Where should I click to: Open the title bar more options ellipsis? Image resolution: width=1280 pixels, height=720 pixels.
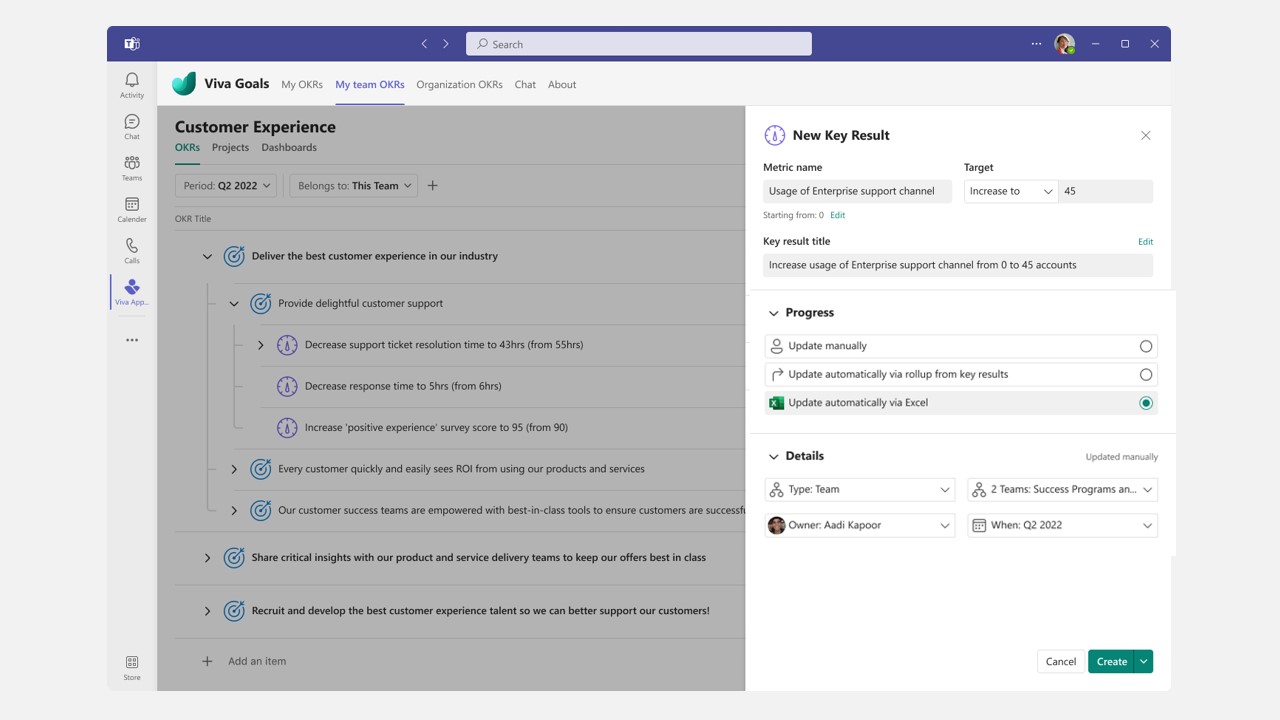[1036, 44]
